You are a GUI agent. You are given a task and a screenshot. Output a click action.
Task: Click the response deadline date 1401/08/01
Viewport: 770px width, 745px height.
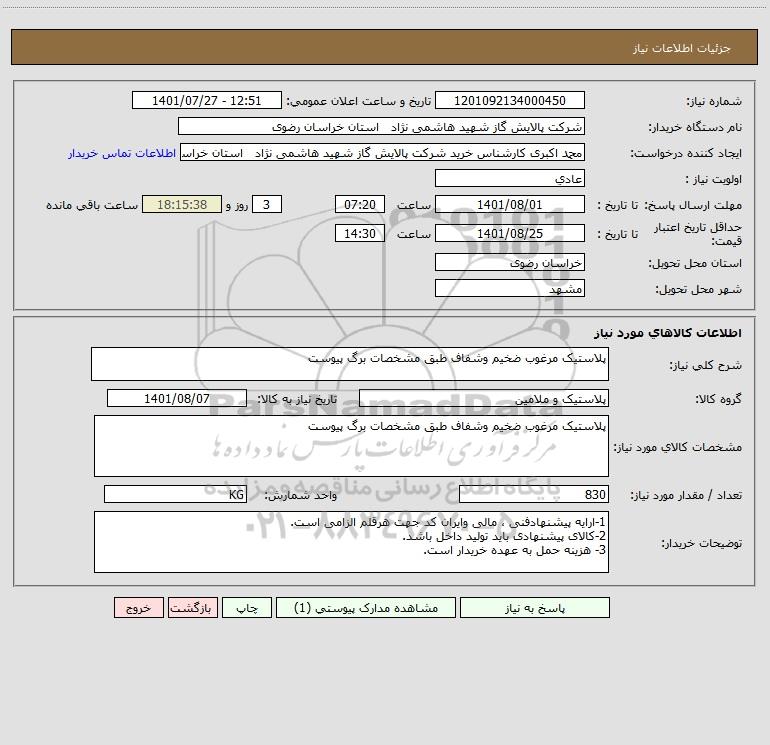point(510,204)
